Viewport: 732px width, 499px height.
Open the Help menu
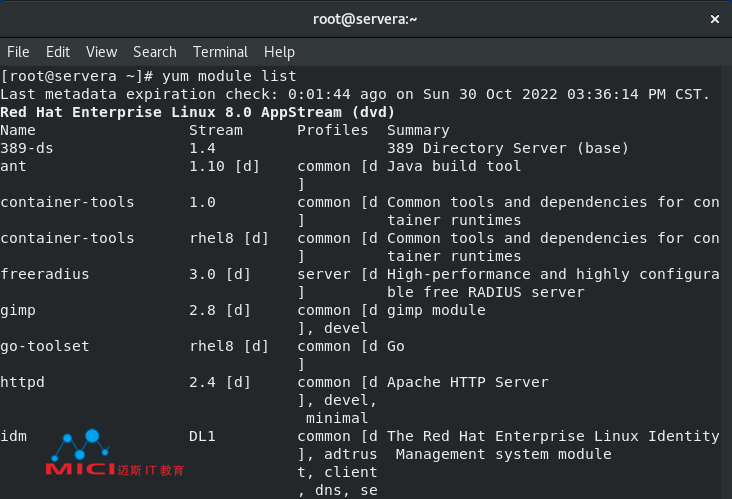click(x=279, y=52)
